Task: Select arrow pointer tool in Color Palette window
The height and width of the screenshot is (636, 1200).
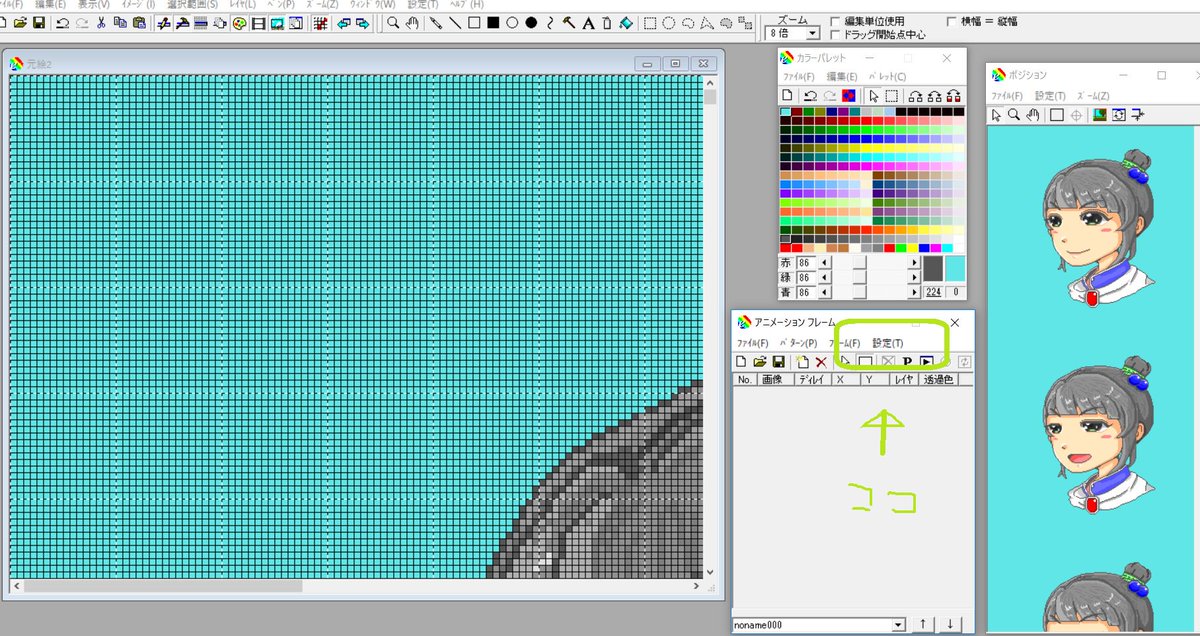Action: point(873,96)
